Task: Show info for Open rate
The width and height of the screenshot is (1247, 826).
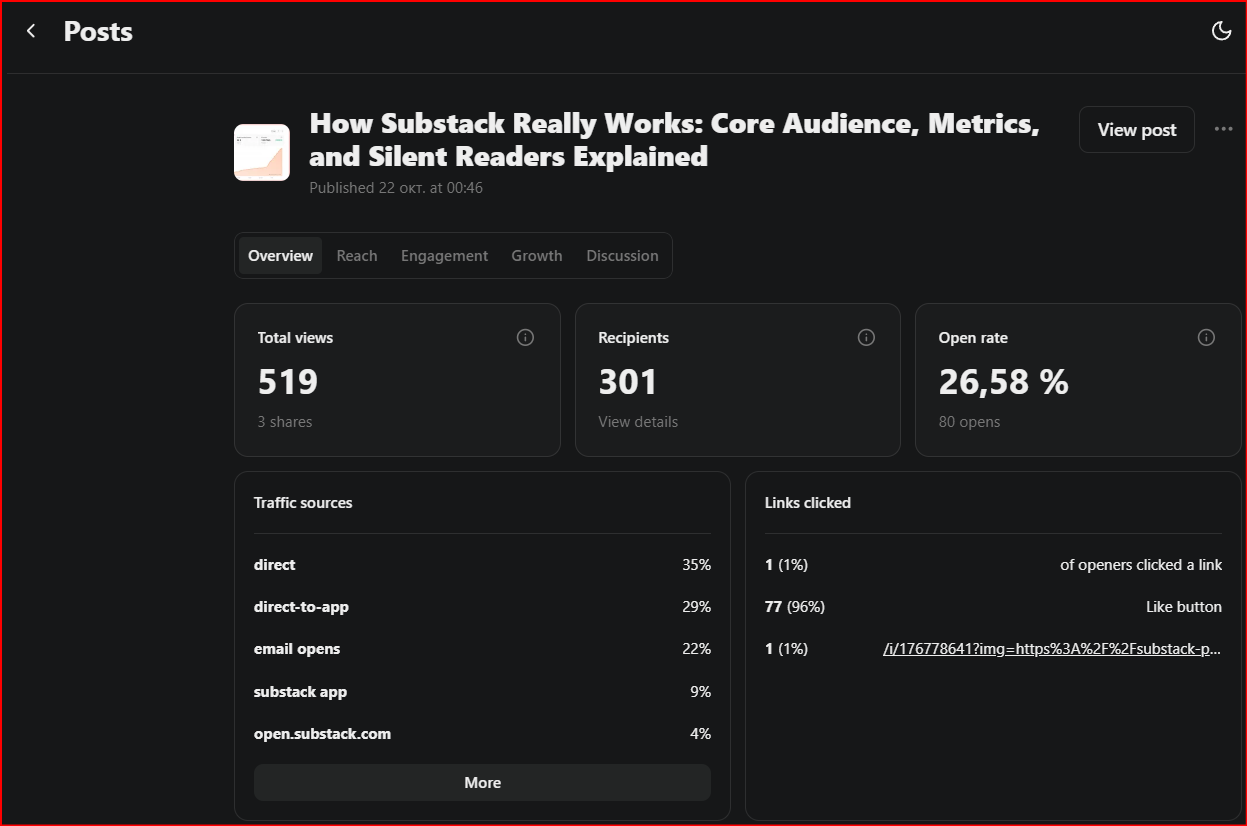Action: (x=1206, y=338)
